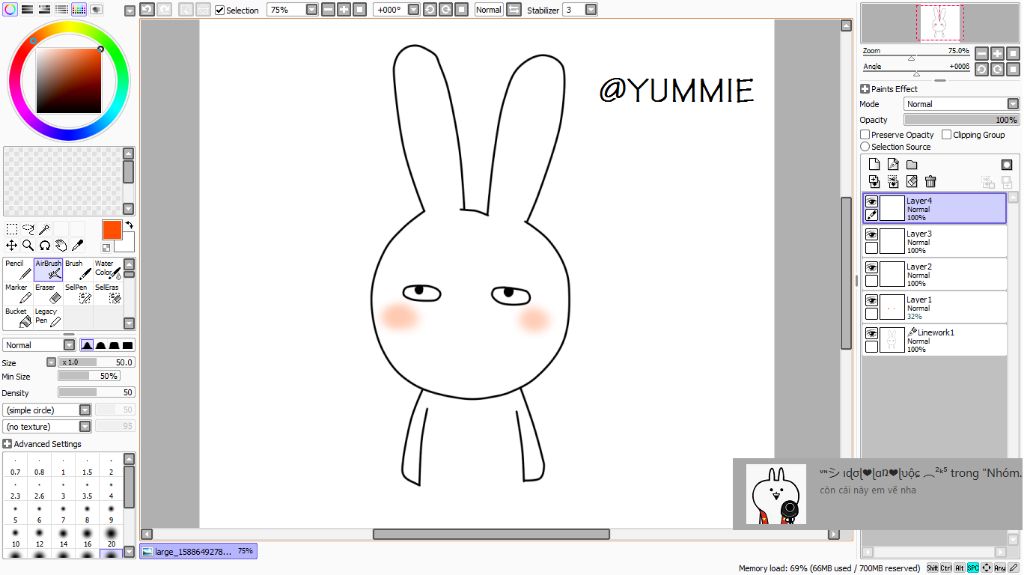The height and width of the screenshot is (575, 1024).
Task: Switch to the large_1588649278 canvas tab
Action: click(x=198, y=551)
